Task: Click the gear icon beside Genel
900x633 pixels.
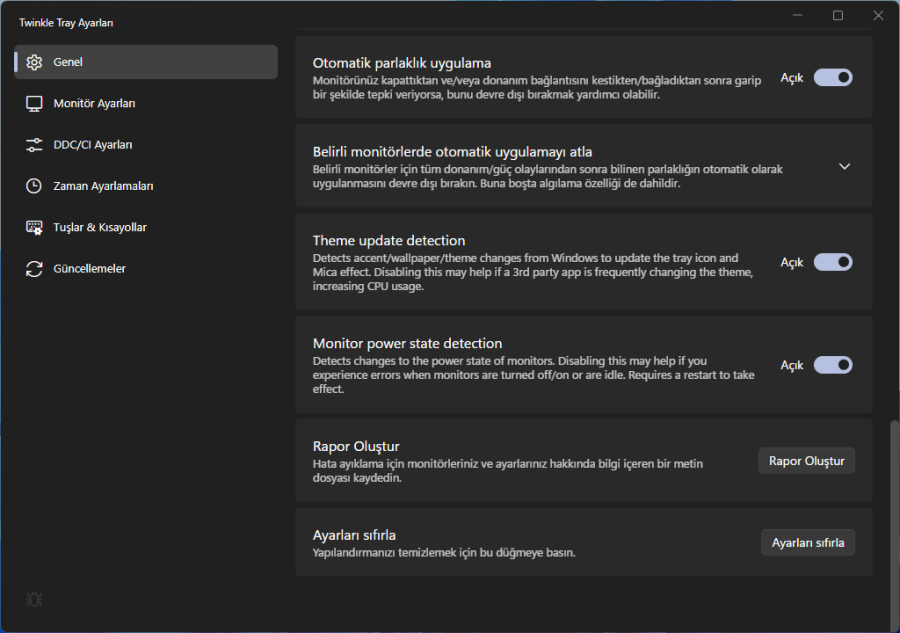Action: (x=34, y=62)
